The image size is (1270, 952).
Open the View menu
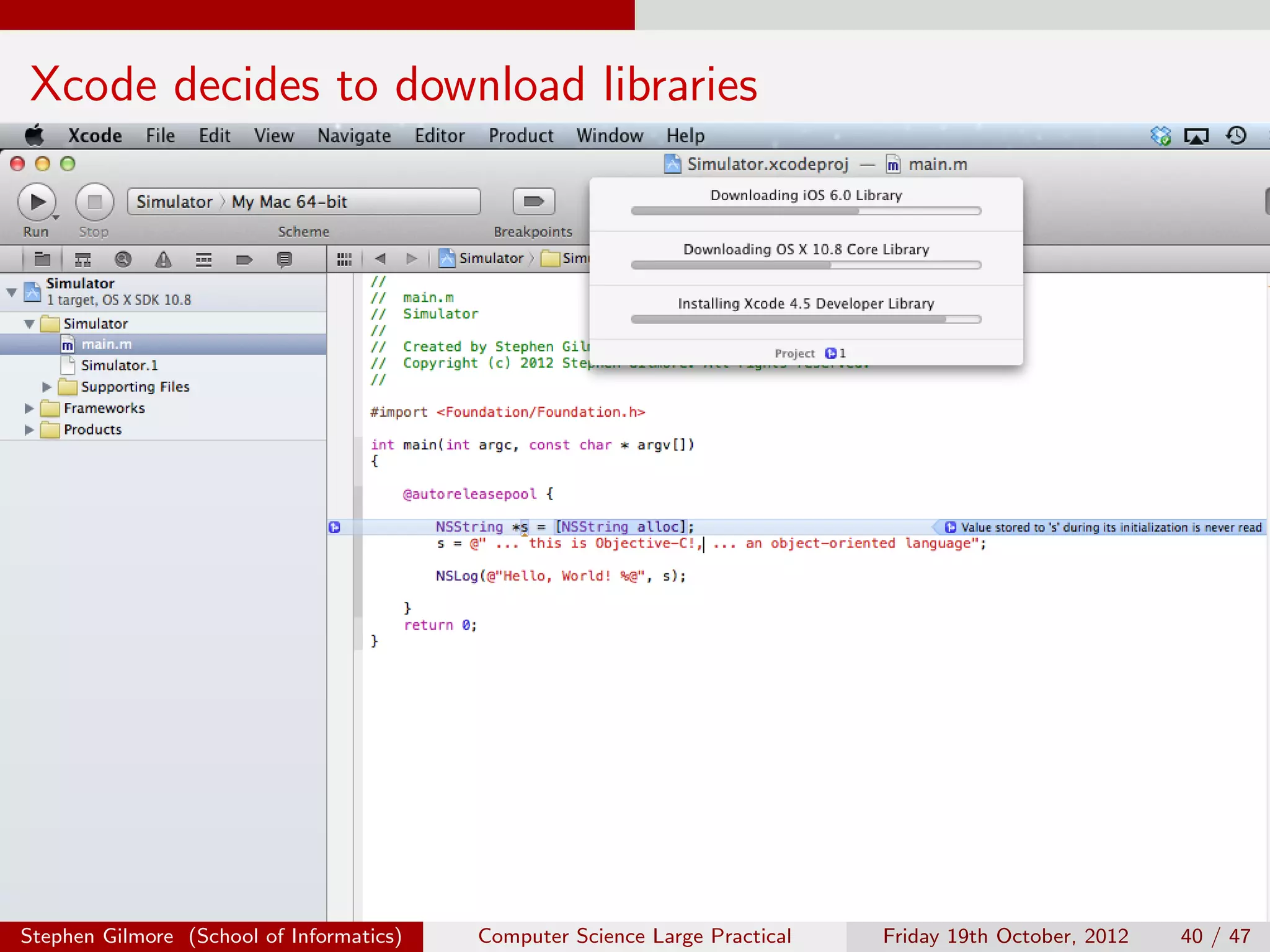coord(274,135)
